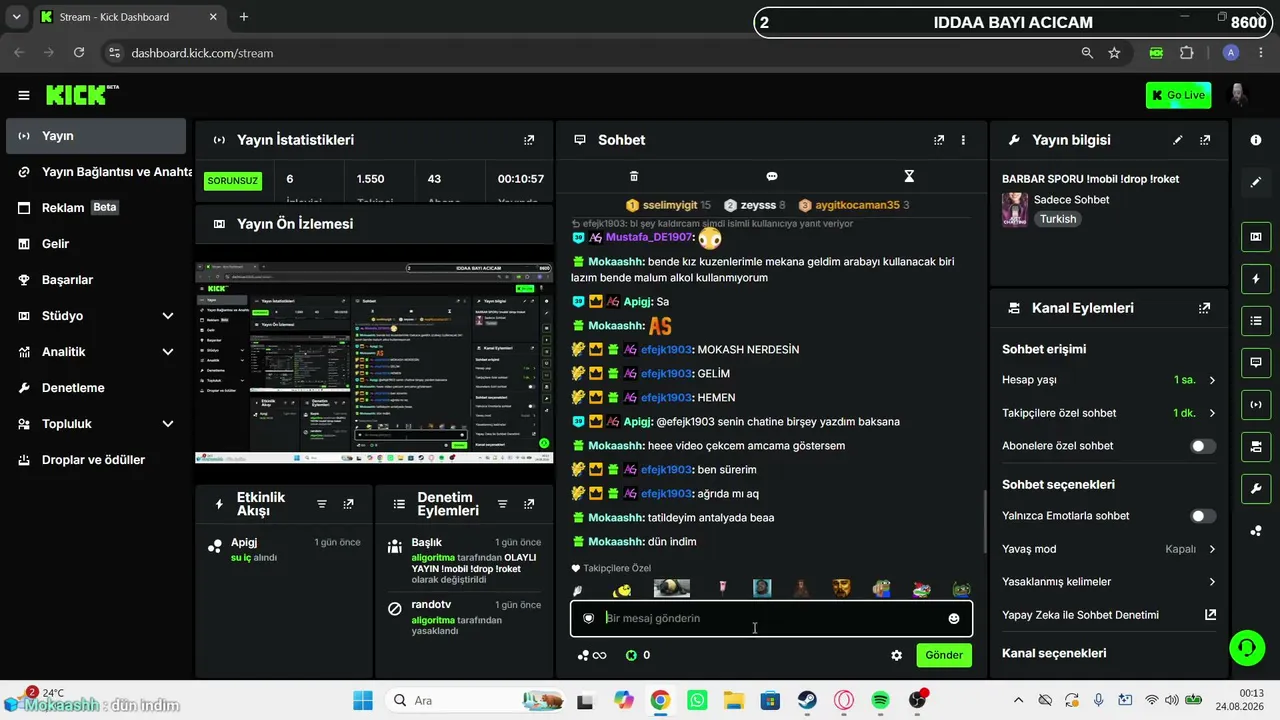This screenshot has height=720, width=1280.
Task: Open Başarılar in the sidebar
Action: click(96, 280)
